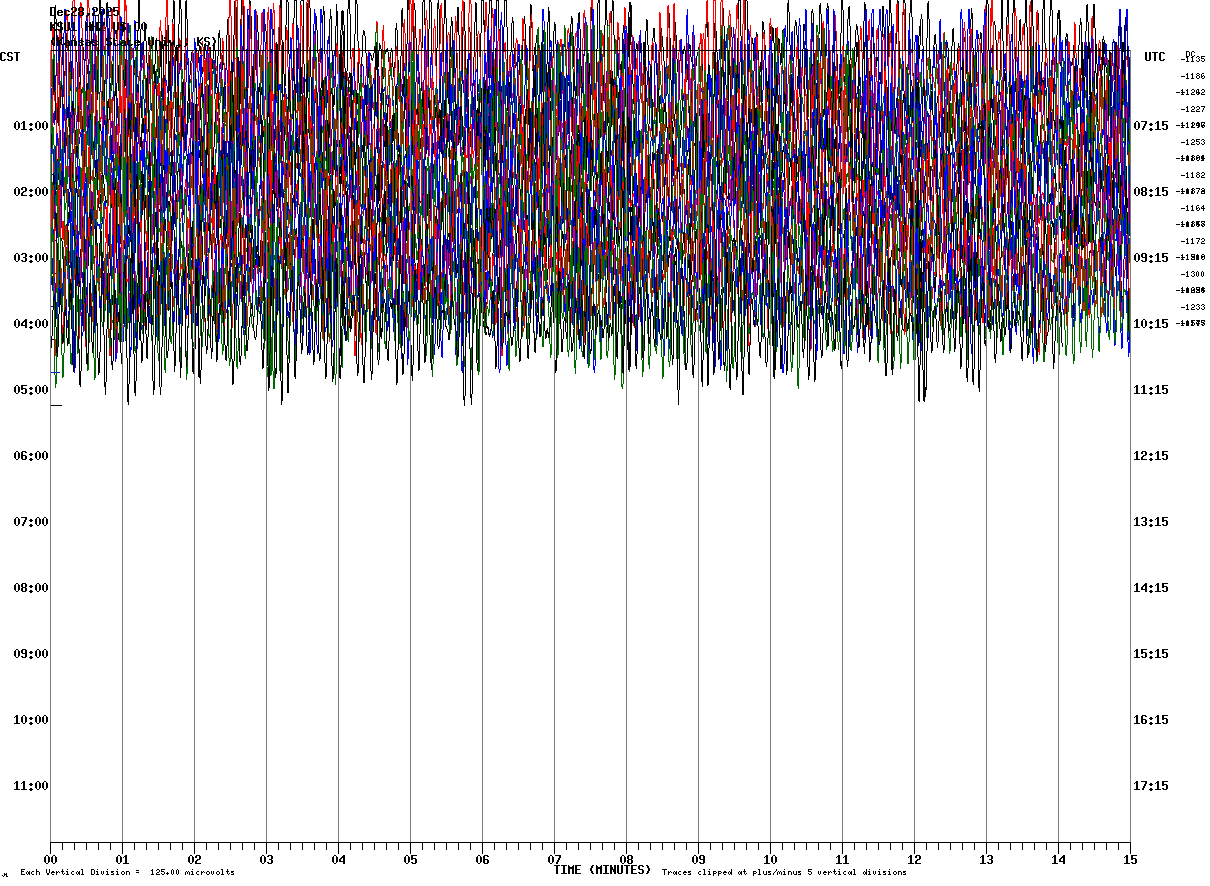Click minute 01 on the time axis
The height and width of the screenshot is (886, 1210).
point(122,860)
